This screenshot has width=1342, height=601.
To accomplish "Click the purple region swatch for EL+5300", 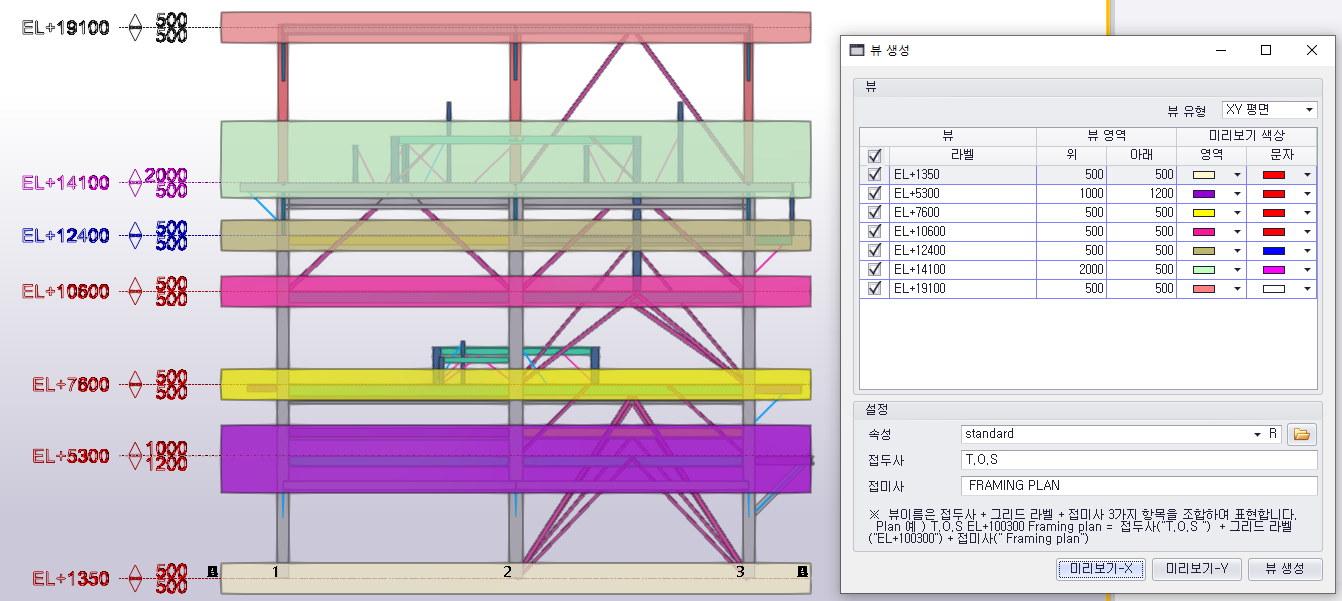I will point(1206,194).
